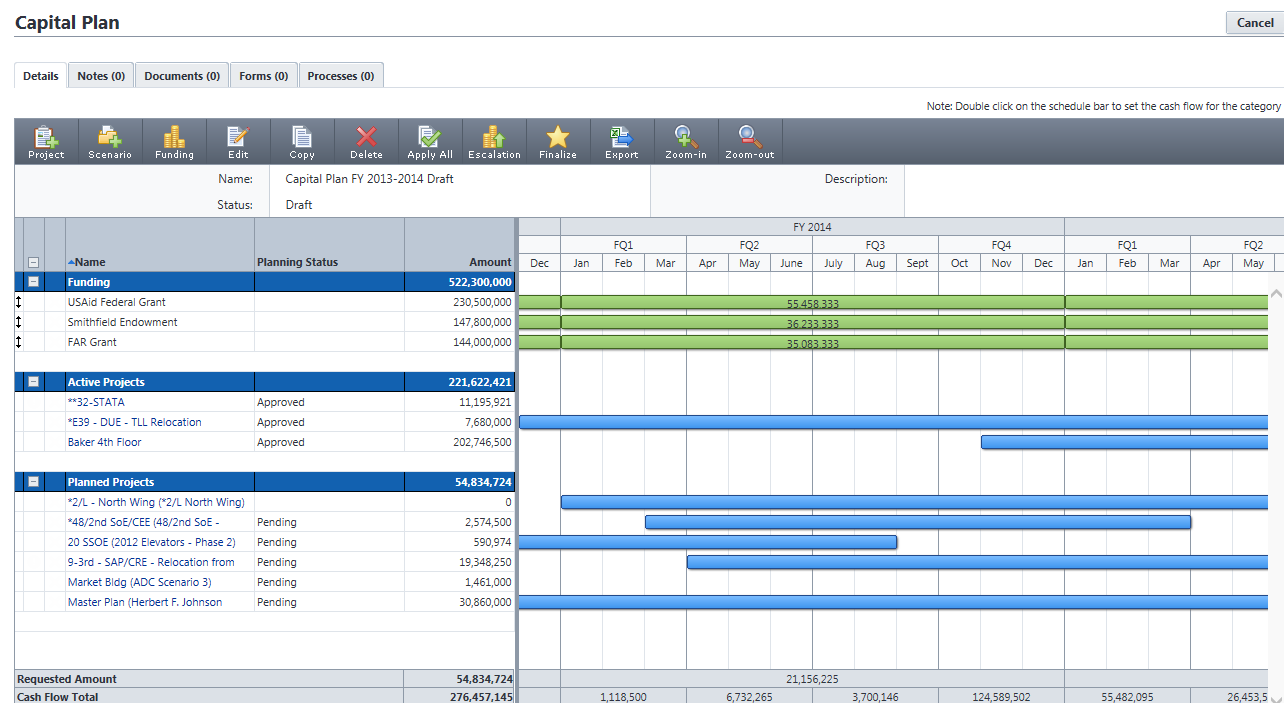This screenshot has width=1284, height=703.
Task: Click the Apply All icon
Action: click(x=430, y=142)
